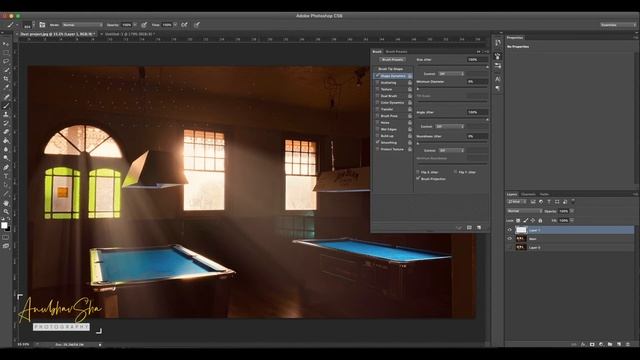Select Dust project.jpg document tab
The width and height of the screenshot is (640, 360).
click(57, 34)
